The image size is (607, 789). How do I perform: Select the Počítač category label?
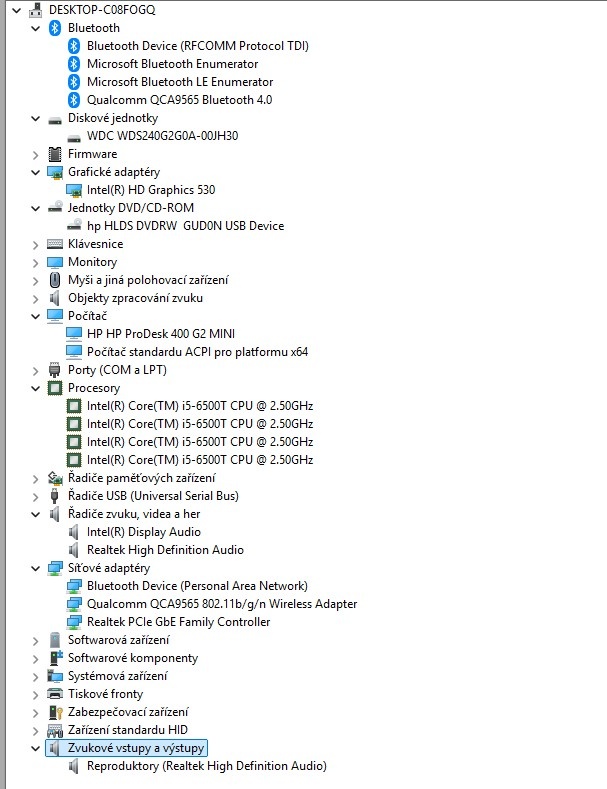coord(88,316)
